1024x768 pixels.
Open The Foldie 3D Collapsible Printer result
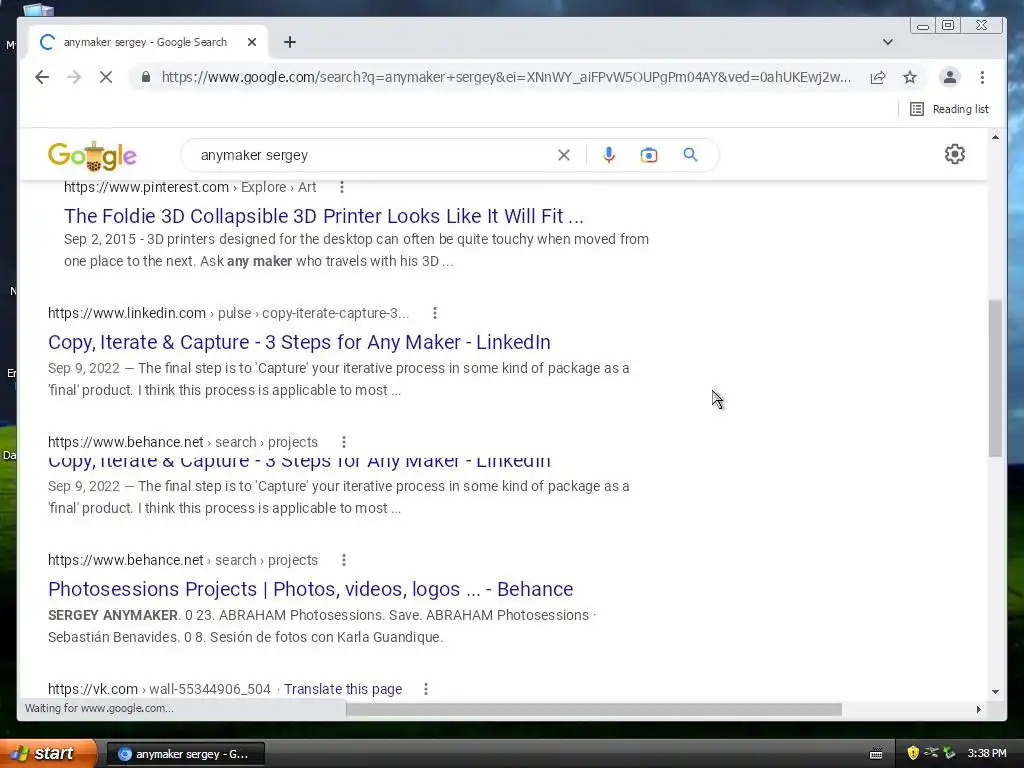click(x=324, y=216)
